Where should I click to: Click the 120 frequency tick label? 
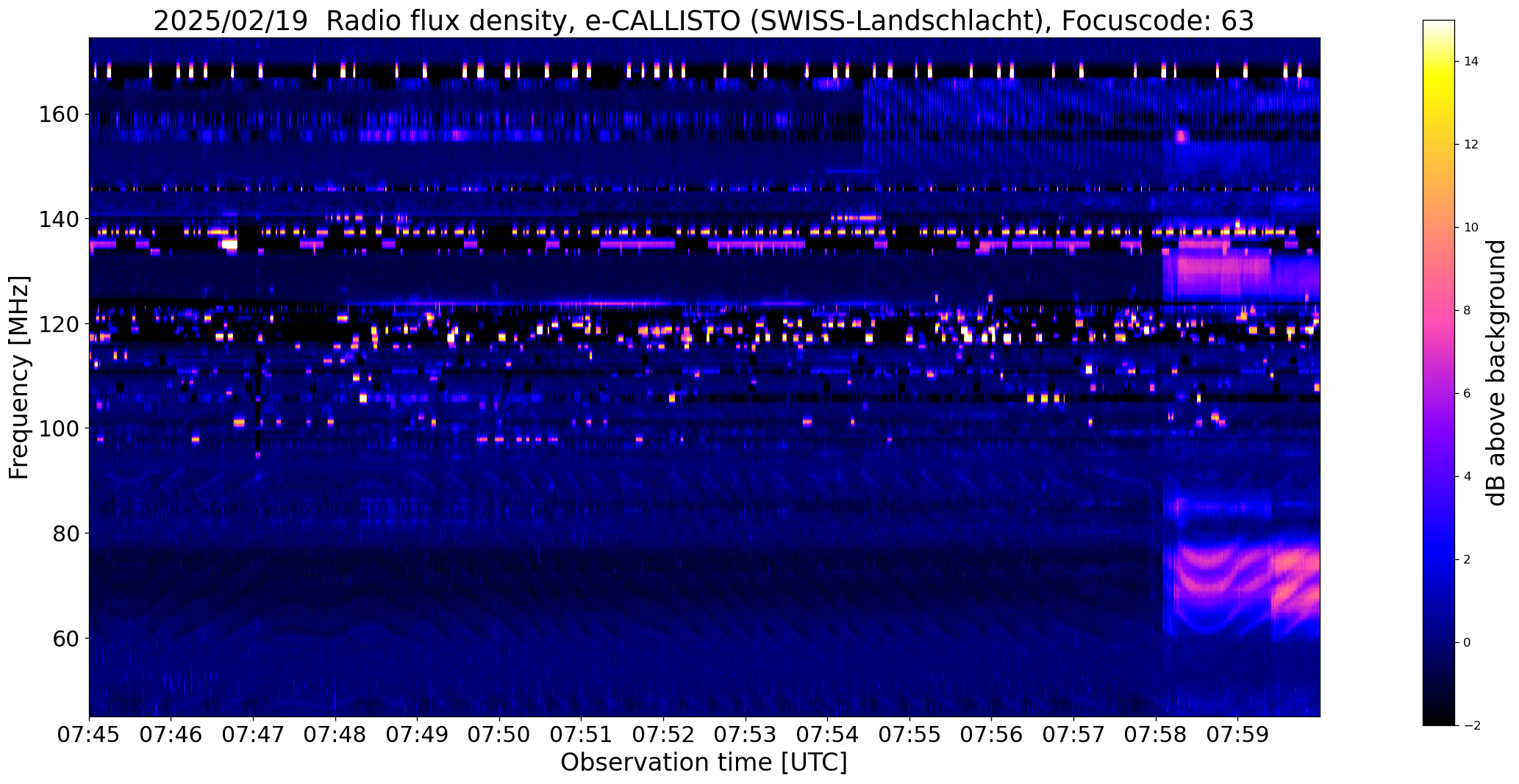pos(60,324)
